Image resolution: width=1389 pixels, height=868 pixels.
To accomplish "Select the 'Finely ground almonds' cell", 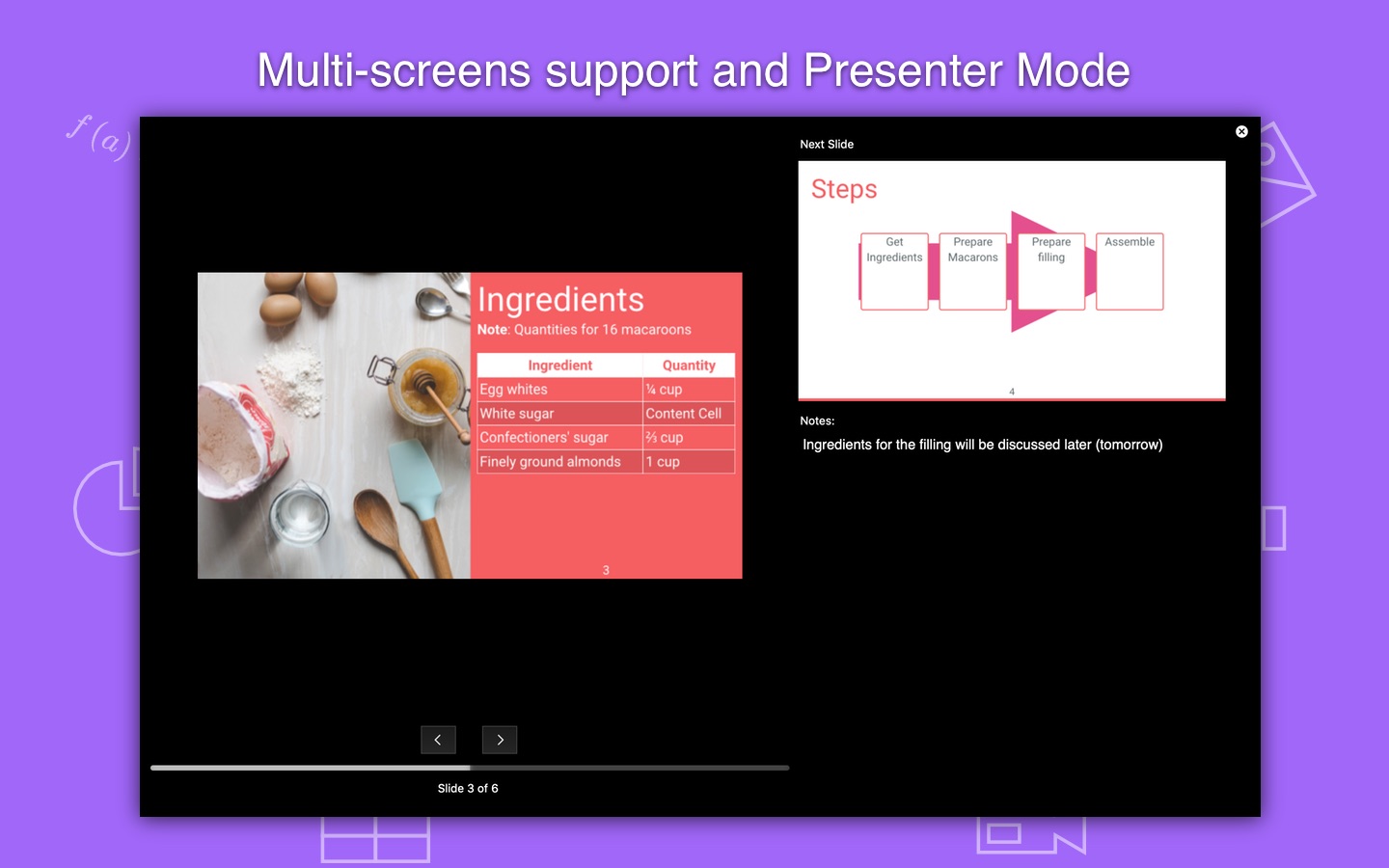I will pyautogui.click(x=559, y=462).
